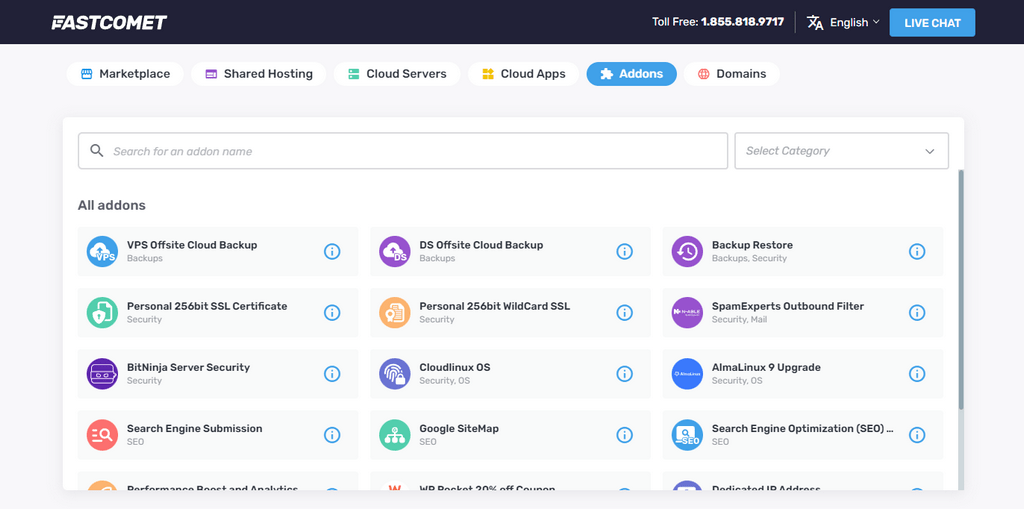Click the VPS Offsite Cloud Backup icon
The height and width of the screenshot is (509, 1024).
coord(103,252)
